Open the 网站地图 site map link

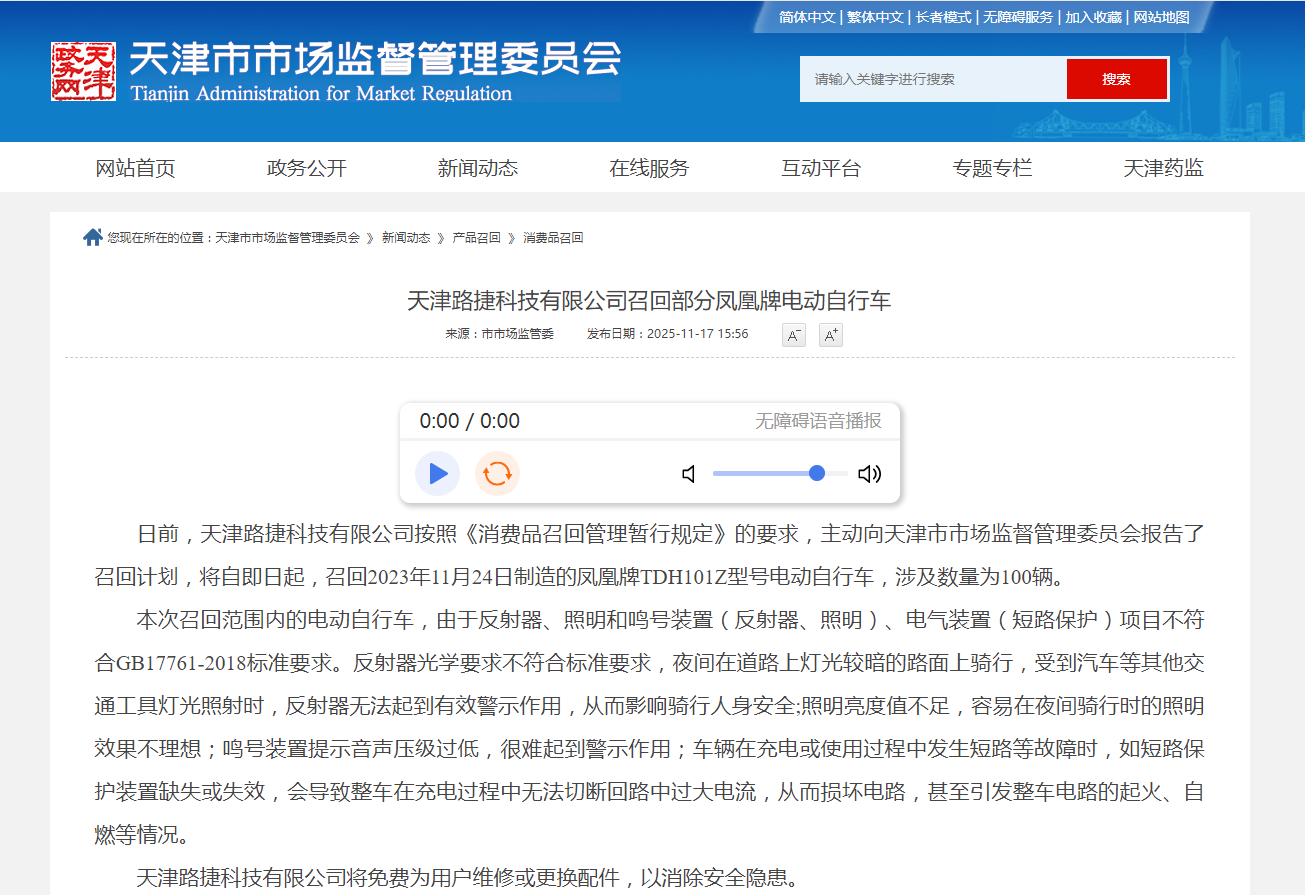point(1161,17)
